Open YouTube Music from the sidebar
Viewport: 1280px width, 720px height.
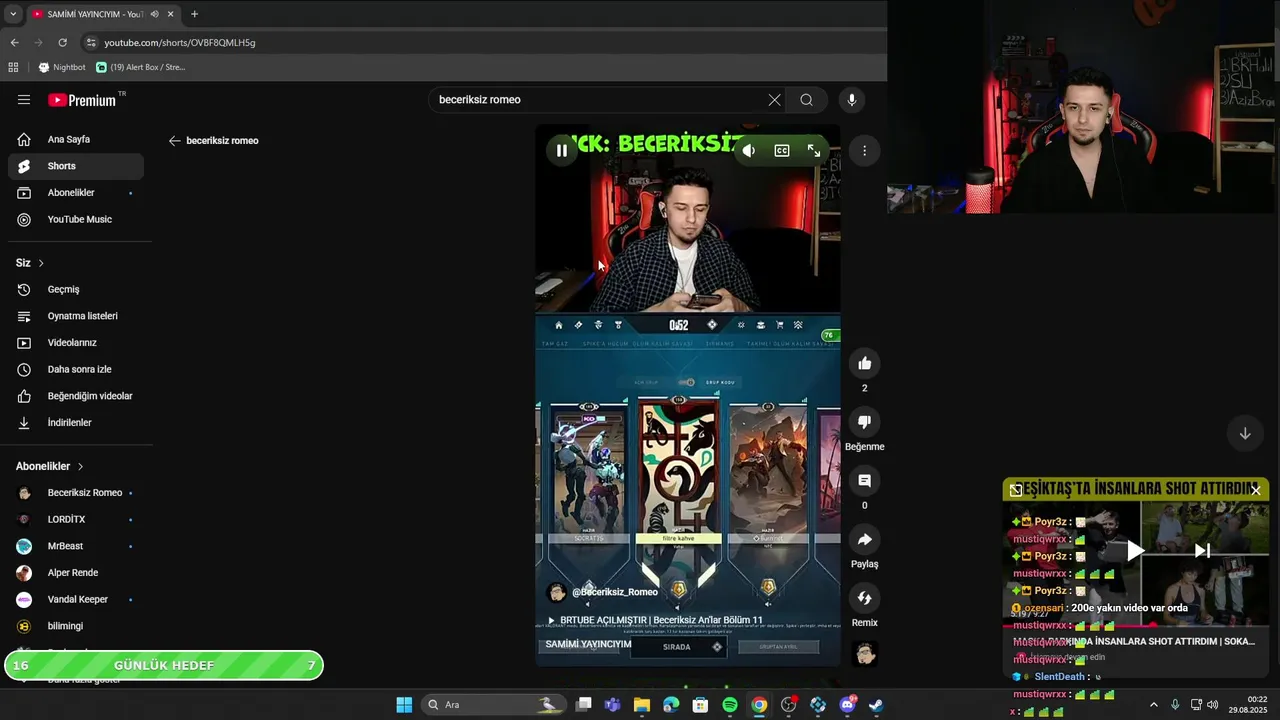pyautogui.click(x=76, y=220)
